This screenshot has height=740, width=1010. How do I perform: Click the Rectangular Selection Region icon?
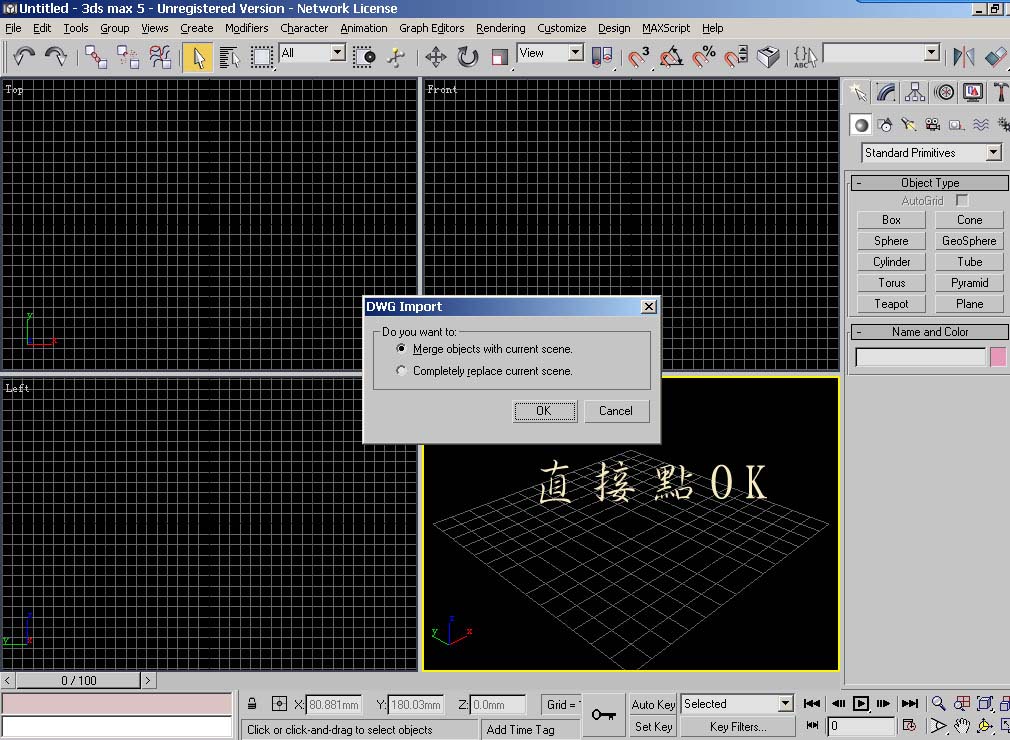click(262, 57)
